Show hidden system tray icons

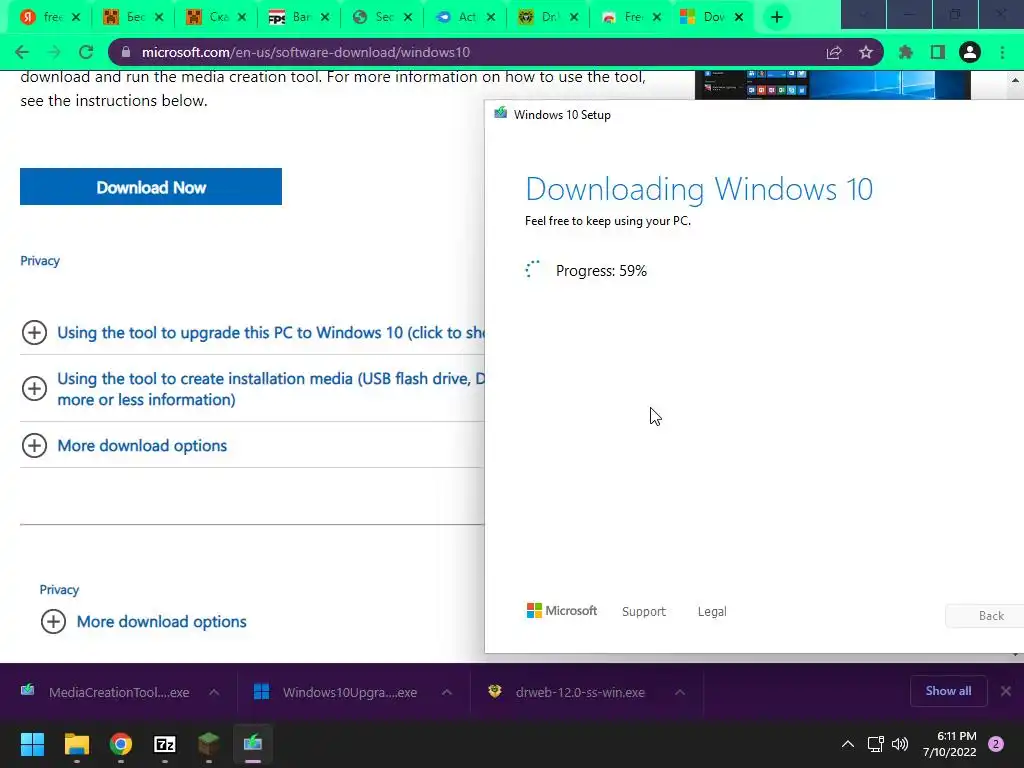click(x=848, y=744)
